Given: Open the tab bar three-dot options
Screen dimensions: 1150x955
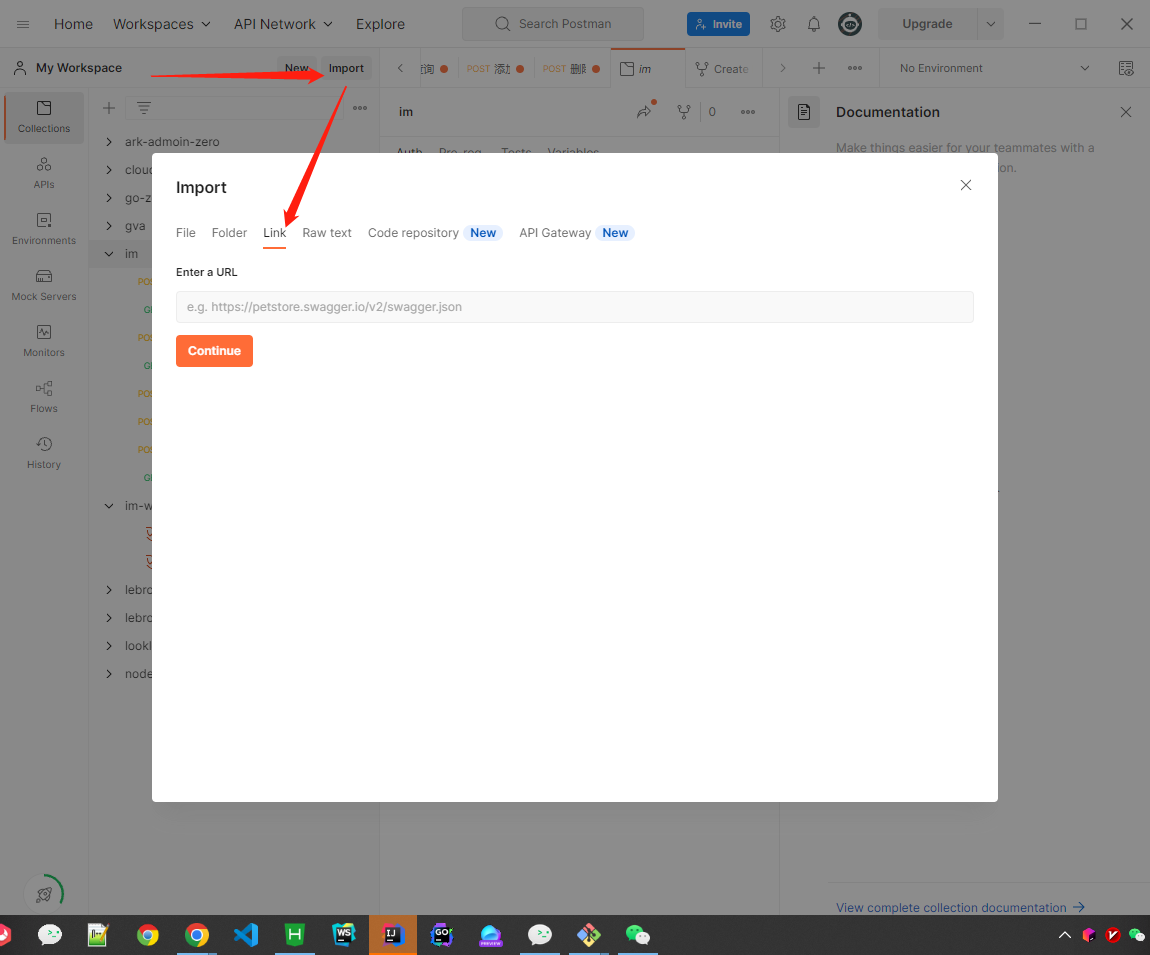Looking at the screenshot, I should pyautogui.click(x=854, y=68).
